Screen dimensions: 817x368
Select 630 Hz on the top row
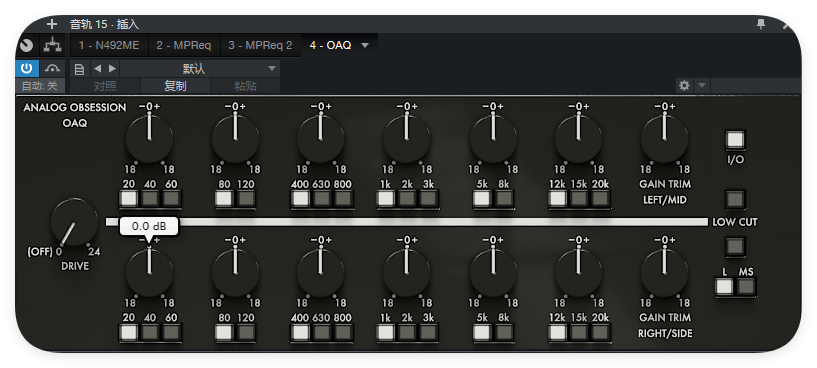click(322, 199)
